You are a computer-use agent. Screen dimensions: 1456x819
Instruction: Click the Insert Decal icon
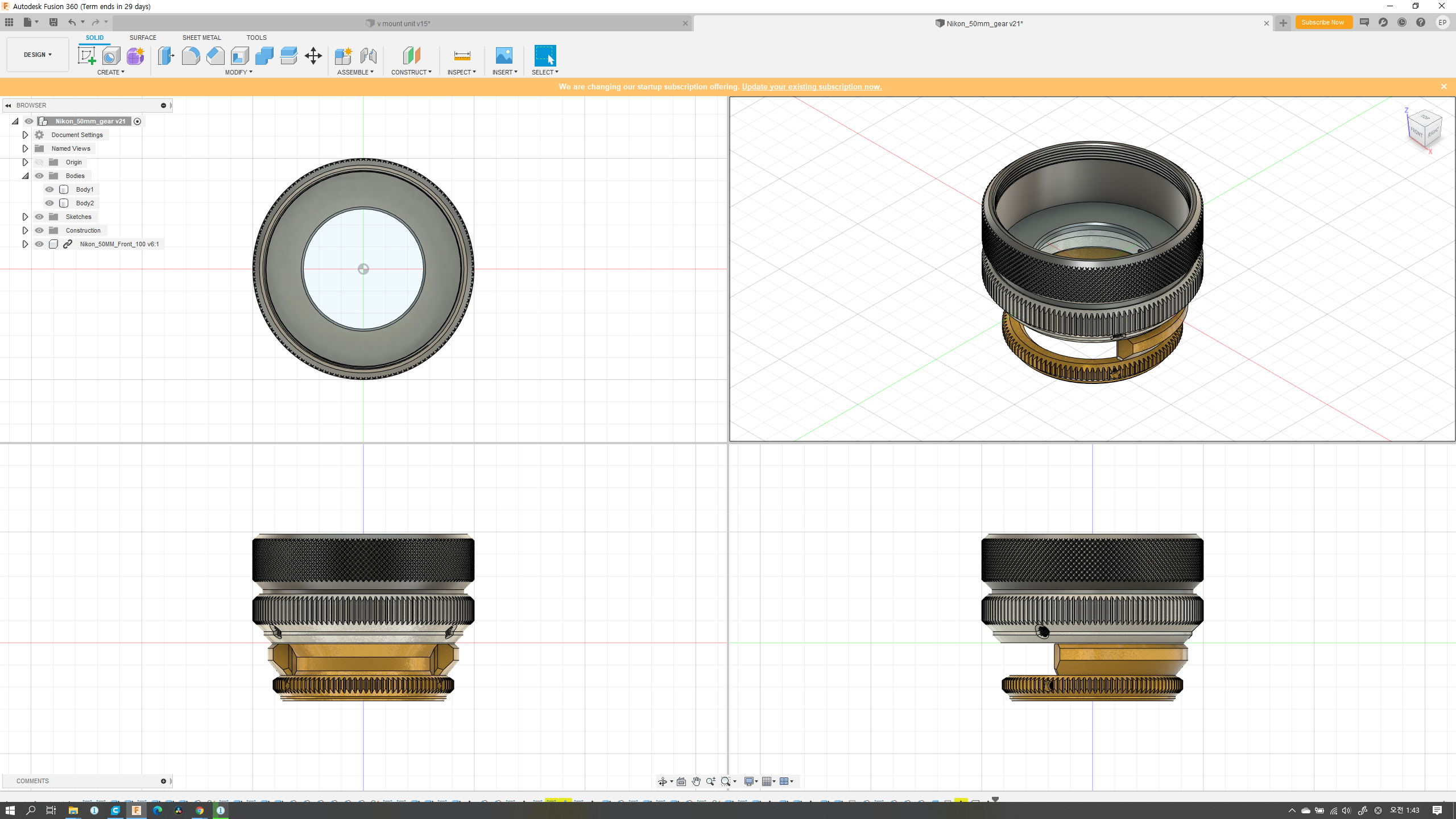tap(504, 56)
